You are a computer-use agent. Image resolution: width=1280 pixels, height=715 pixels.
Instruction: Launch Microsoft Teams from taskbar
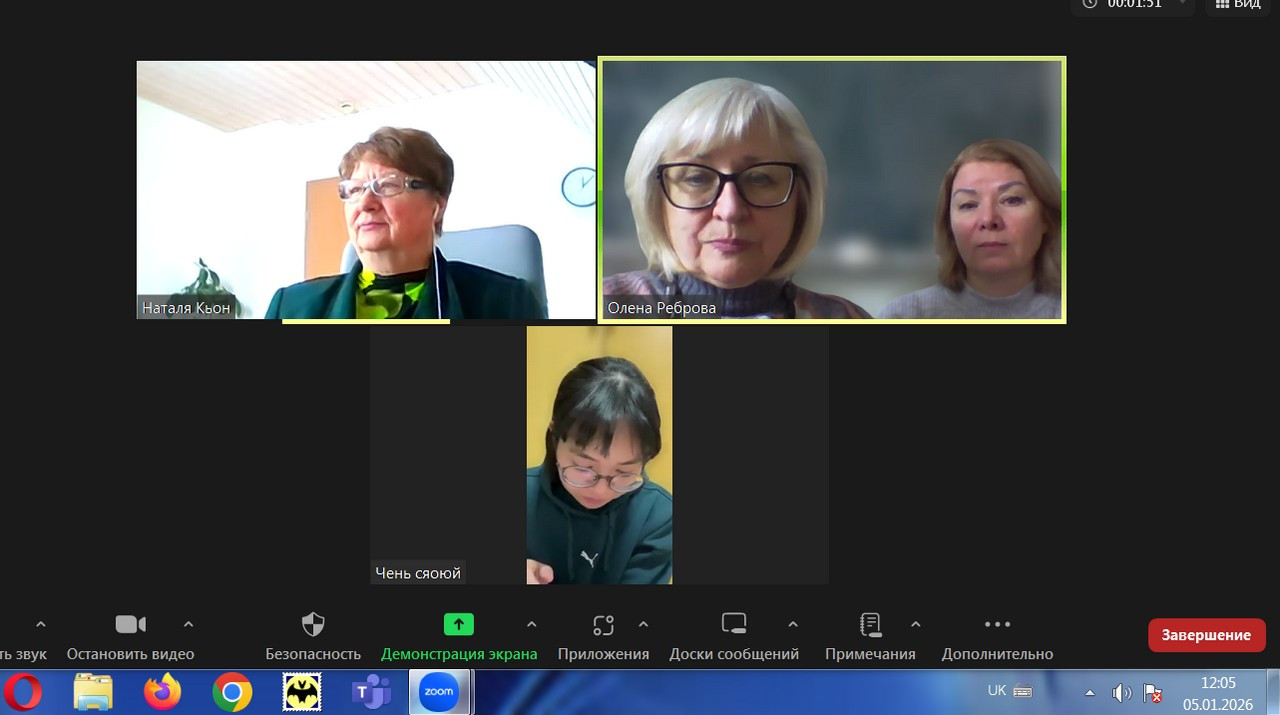(371, 692)
